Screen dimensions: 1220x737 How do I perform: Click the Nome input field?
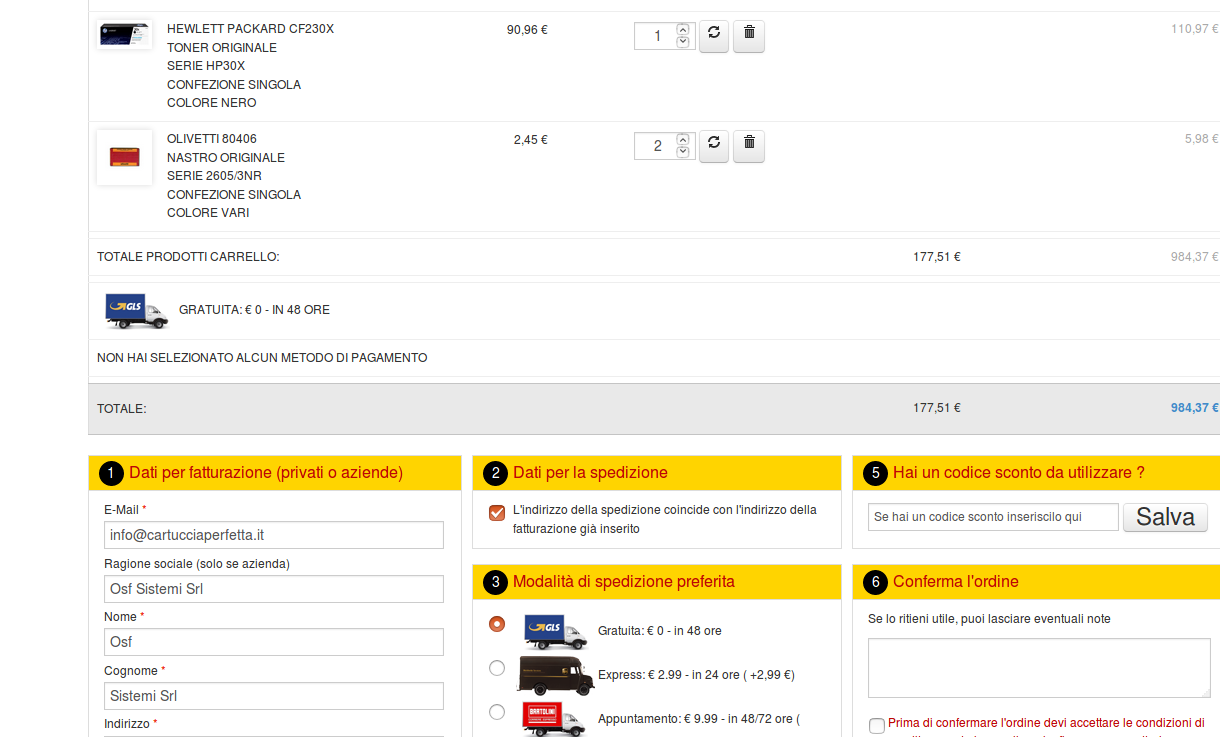[x=274, y=642]
